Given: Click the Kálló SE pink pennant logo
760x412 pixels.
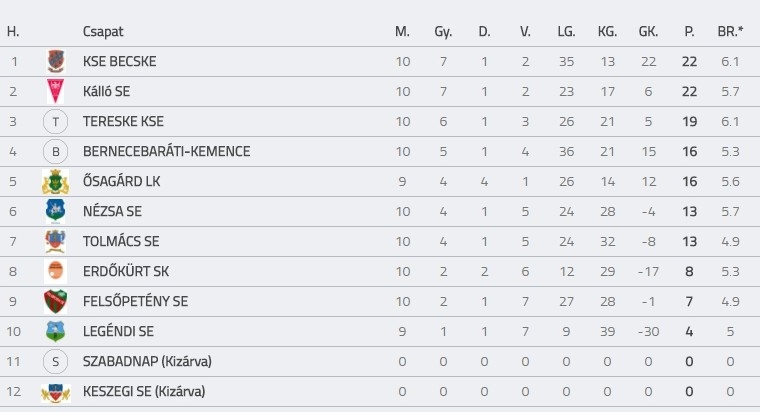Looking at the screenshot, I should (x=55, y=91).
